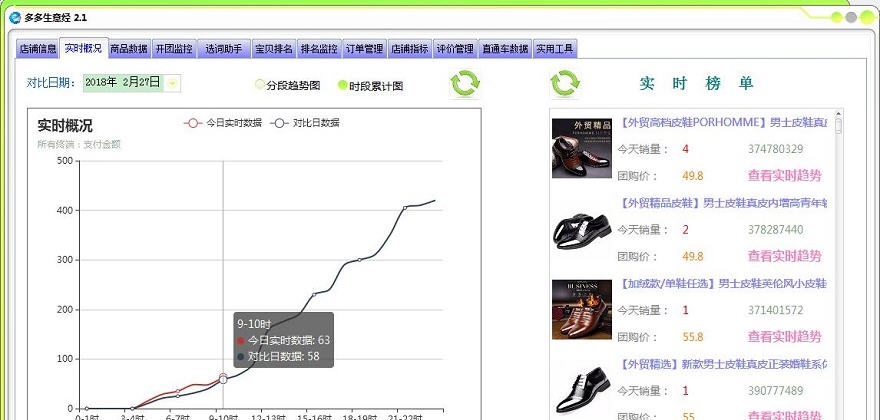Open the 加绒款/单鞋任选 product title

tap(724, 283)
